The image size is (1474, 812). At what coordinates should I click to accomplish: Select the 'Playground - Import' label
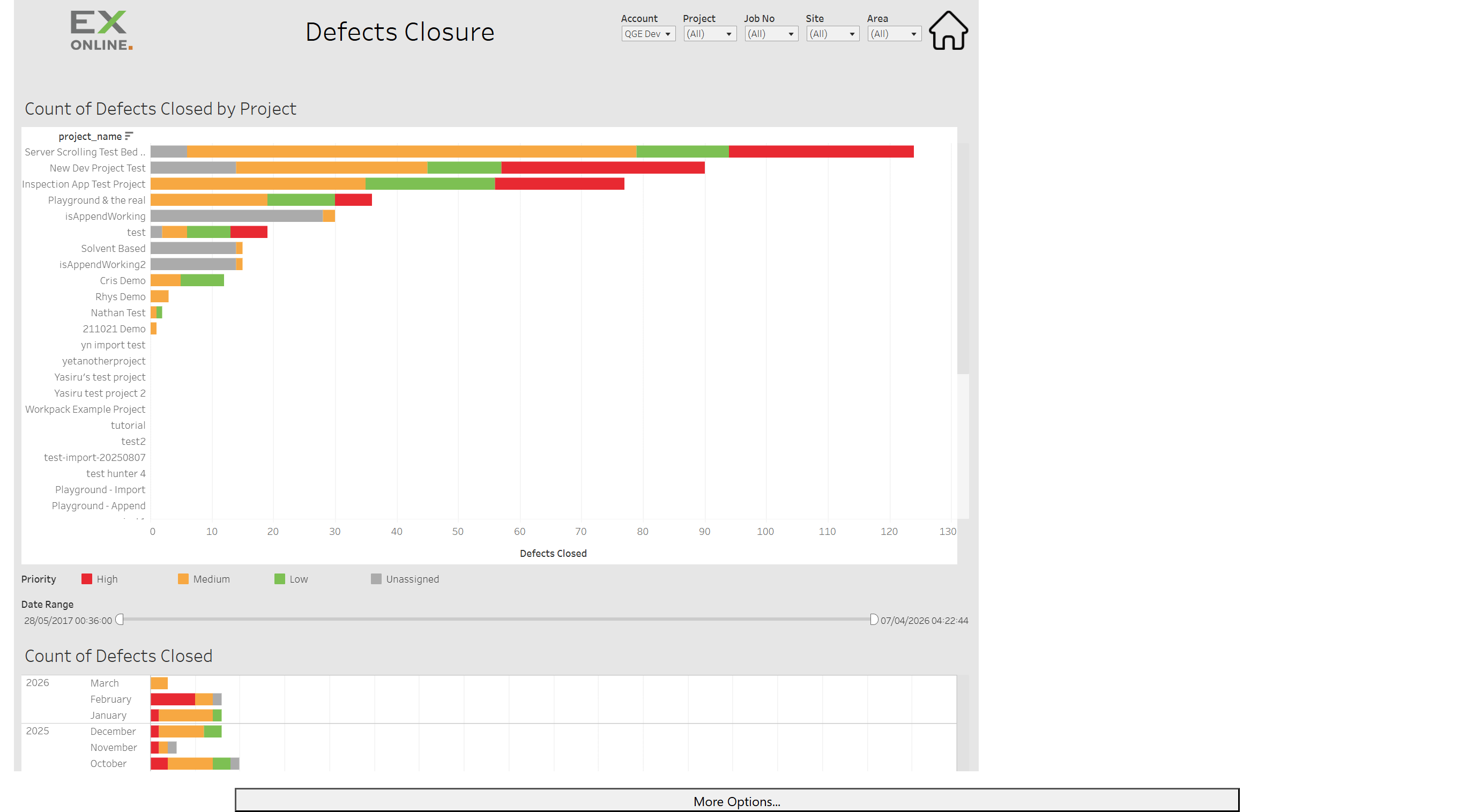100,489
